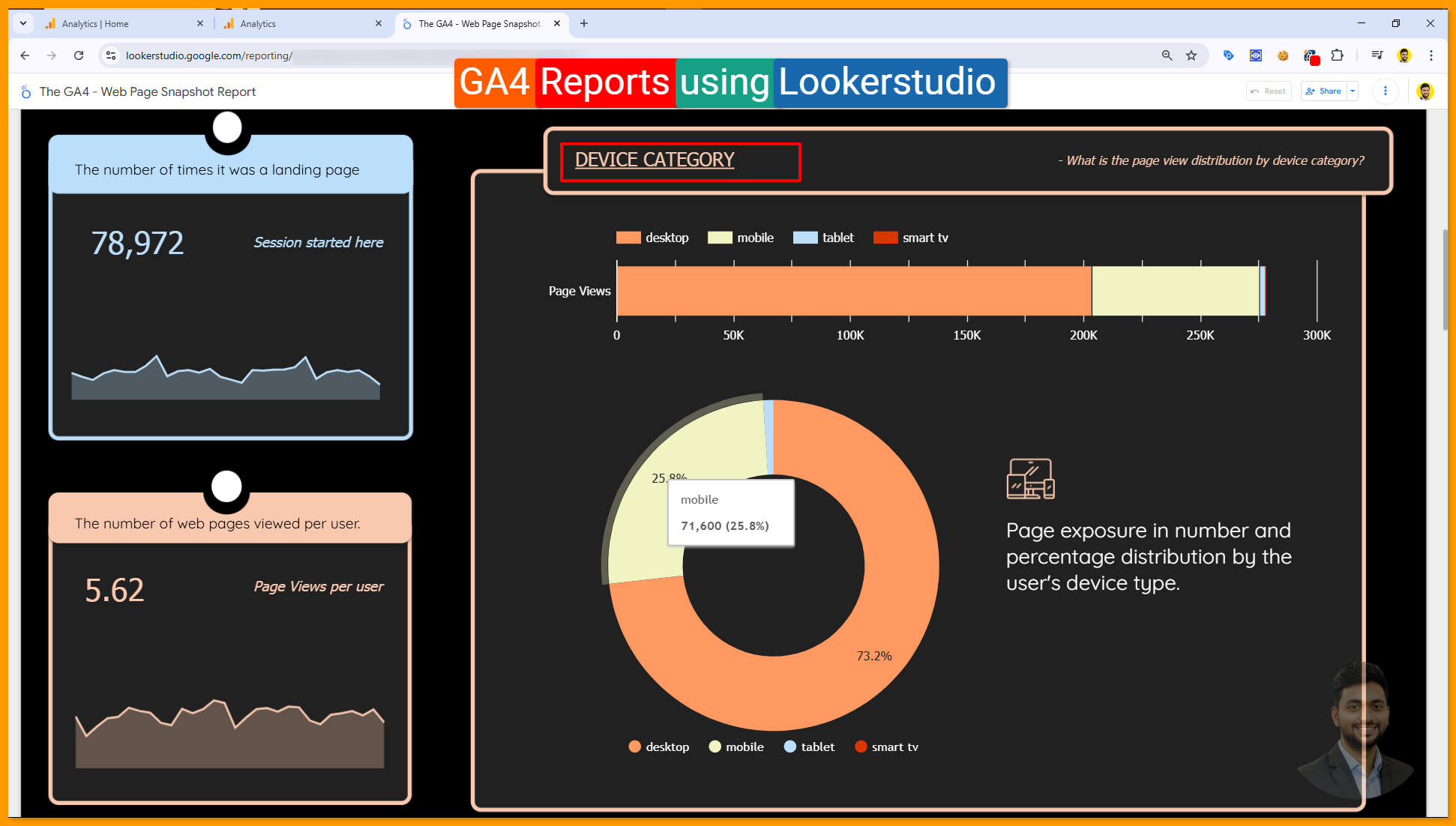The width and height of the screenshot is (1456, 826).
Task: Click the Looker Studio logo icon
Action: [26, 92]
